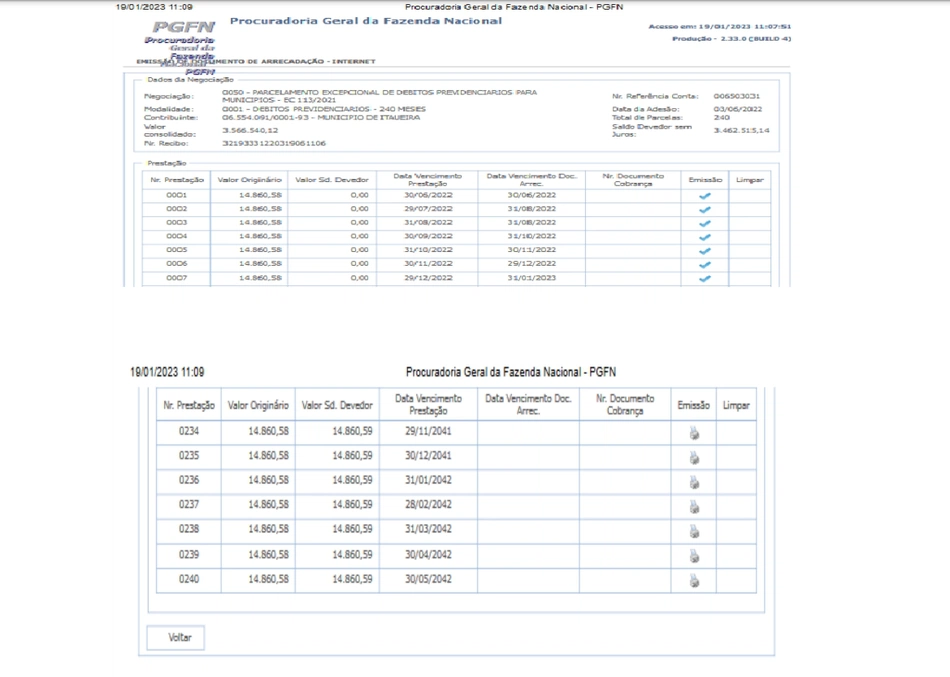Click Valor Sd. Devedor 14.860,59 in row 0234
Image resolution: width=950 pixels, height=677 pixels.
352,431
